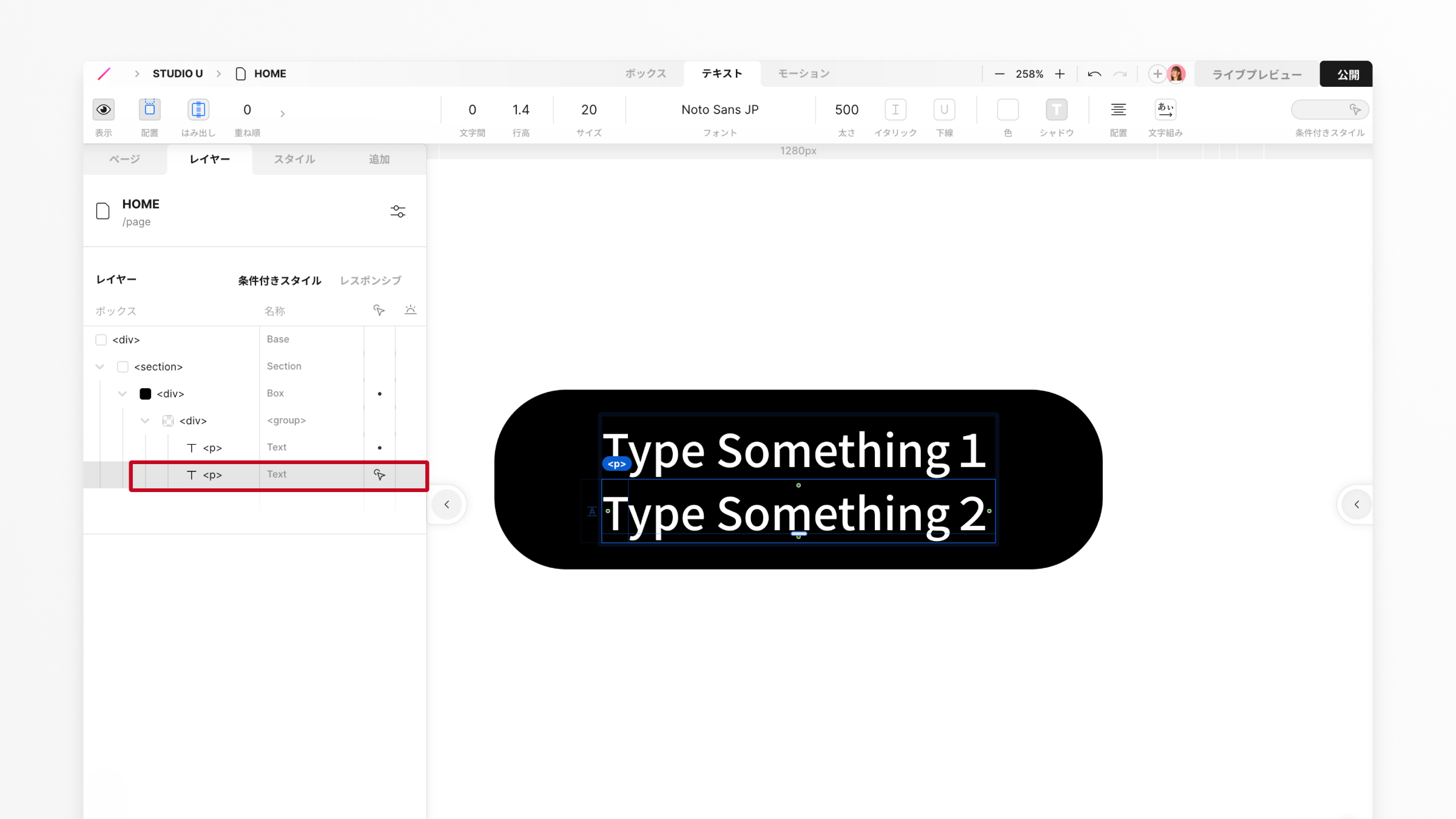
Task: Click cursor icon on selected <p> row
Action: [x=379, y=475]
